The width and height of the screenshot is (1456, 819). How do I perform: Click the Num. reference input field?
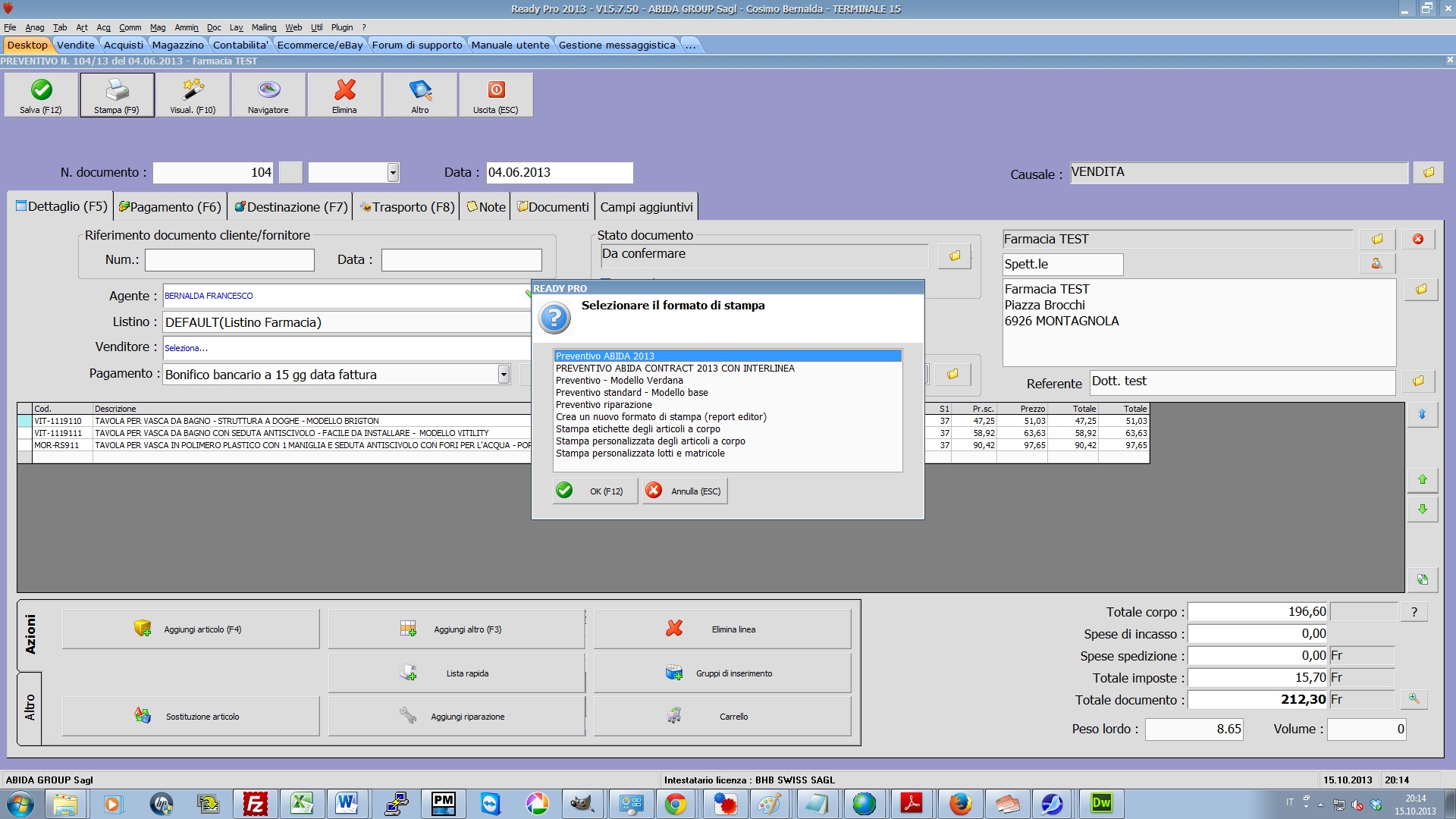pyautogui.click(x=230, y=260)
